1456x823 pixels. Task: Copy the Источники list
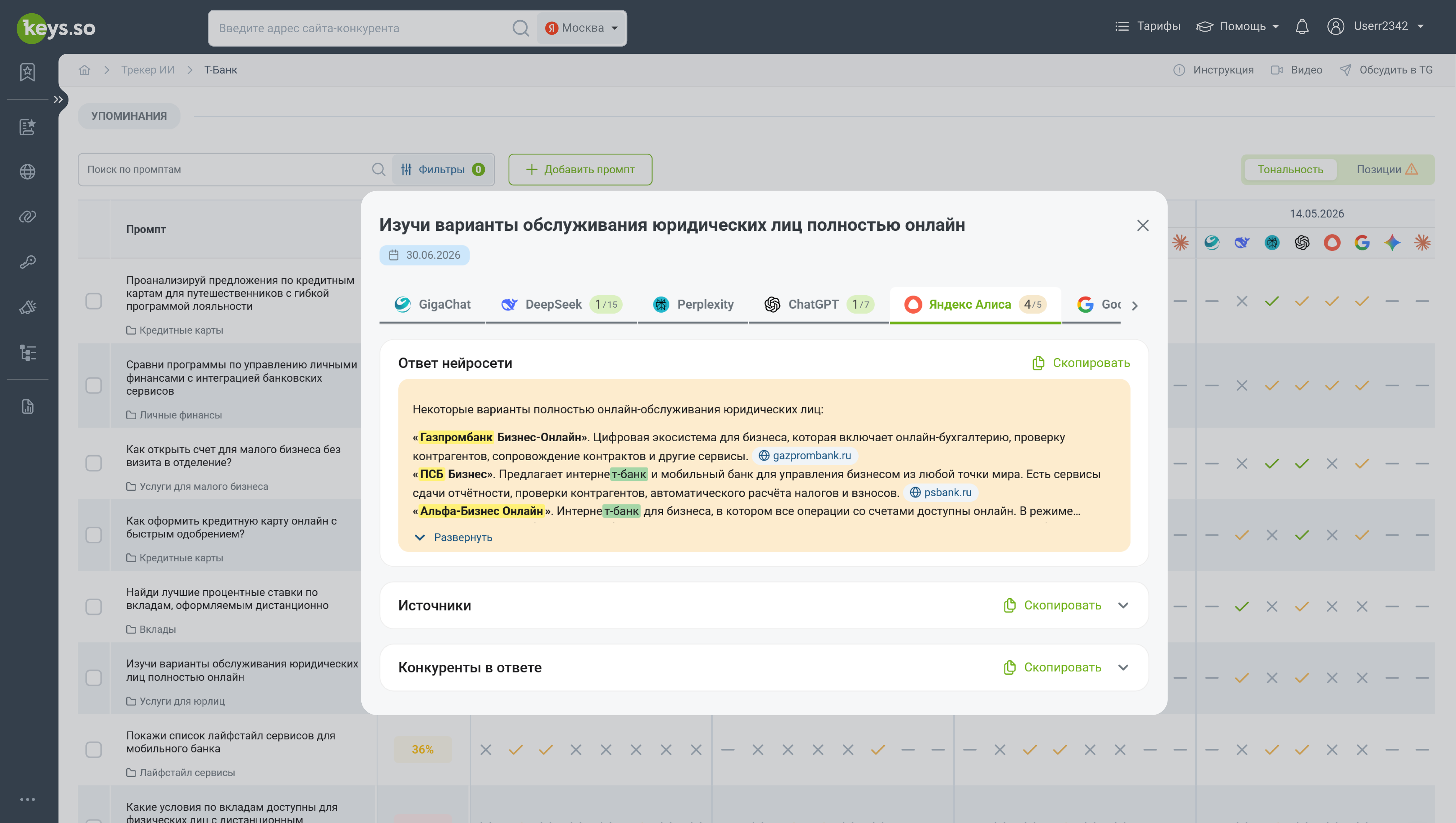[1052, 606]
